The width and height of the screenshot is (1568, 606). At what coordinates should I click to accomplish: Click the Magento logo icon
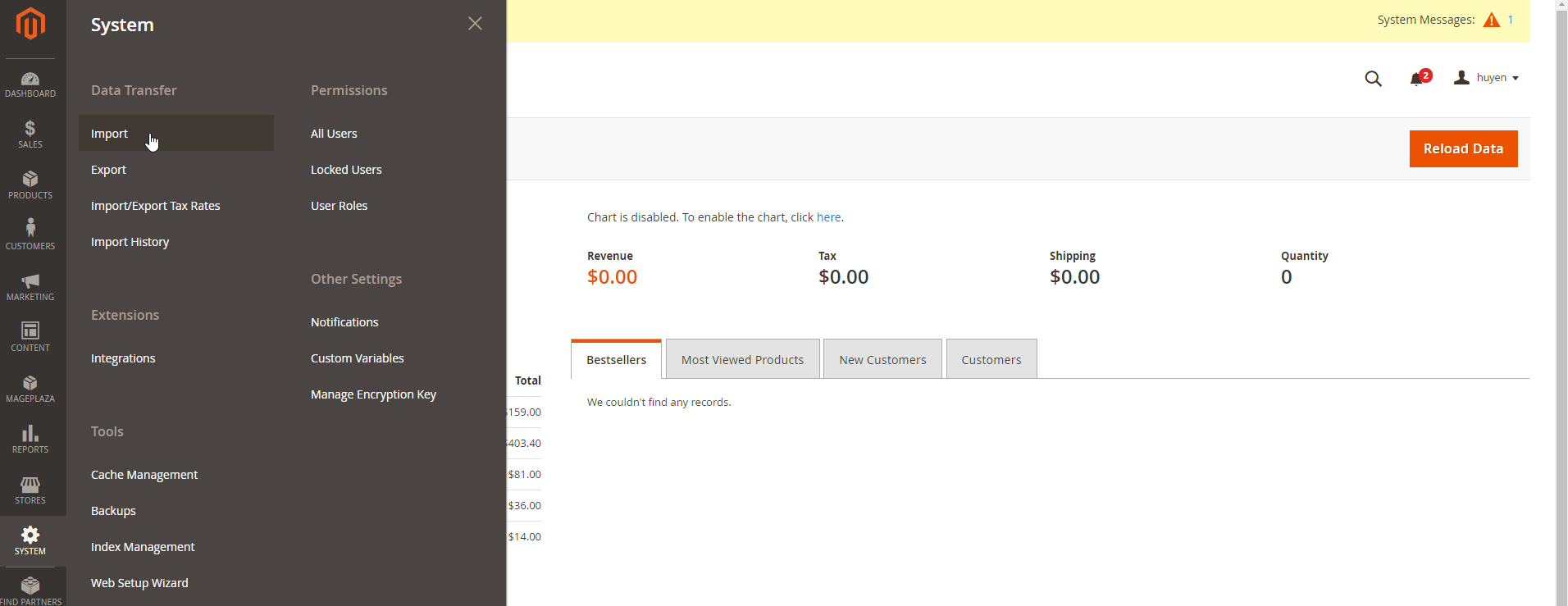click(30, 24)
